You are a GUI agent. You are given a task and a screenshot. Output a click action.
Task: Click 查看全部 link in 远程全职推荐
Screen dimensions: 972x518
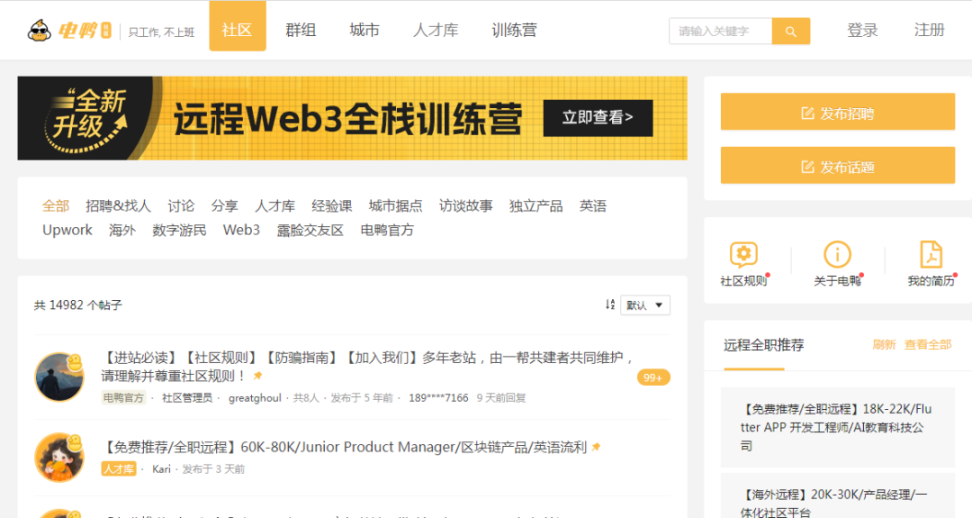click(x=927, y=345)
